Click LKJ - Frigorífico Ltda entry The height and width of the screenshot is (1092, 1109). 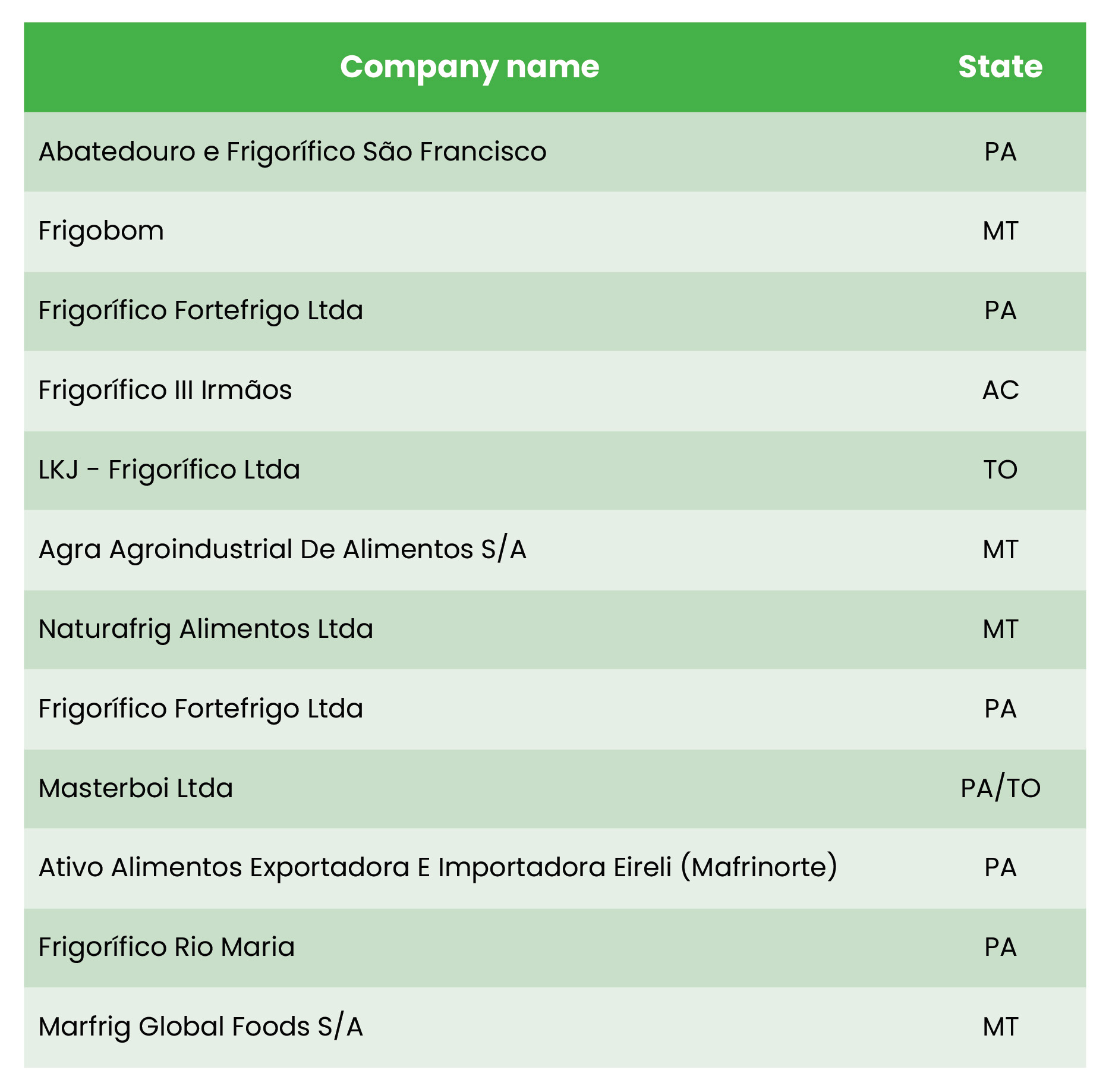pos(169,470)
